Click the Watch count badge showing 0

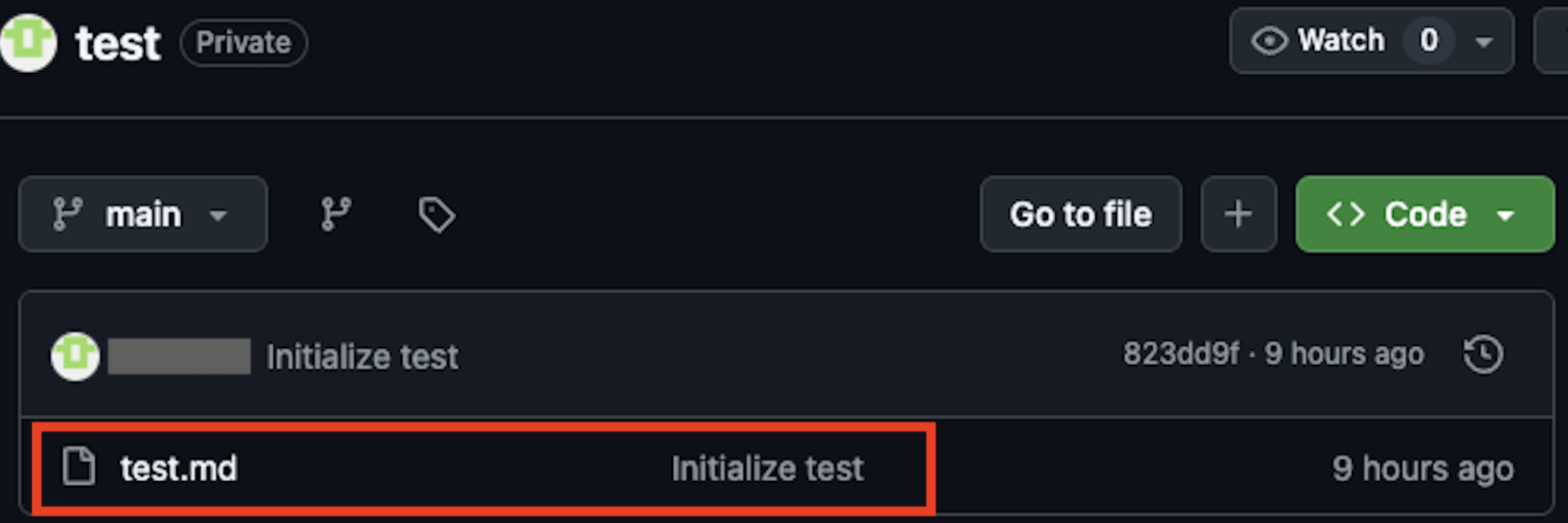pos(1427,41)
